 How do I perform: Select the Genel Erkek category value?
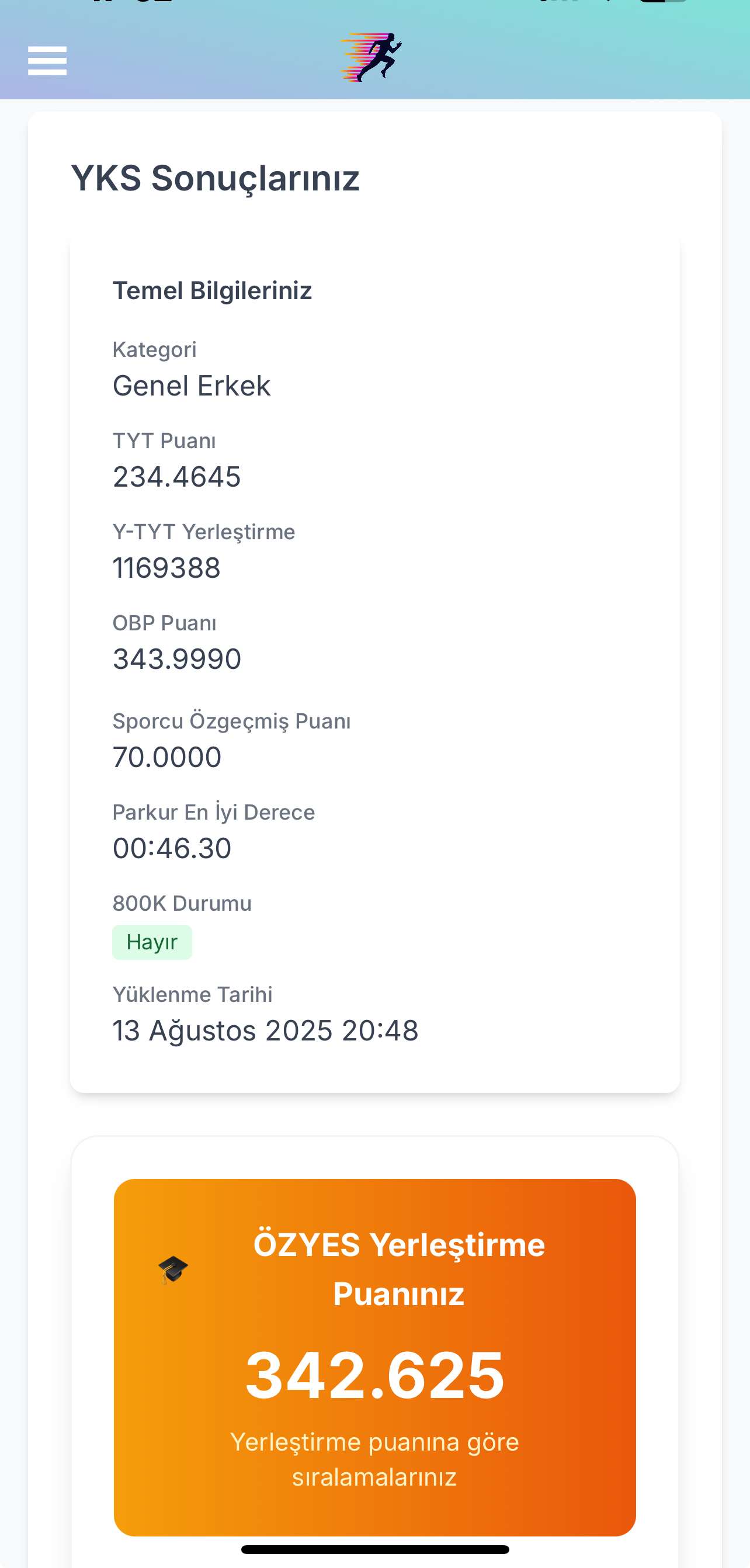(x=191, y=386)
